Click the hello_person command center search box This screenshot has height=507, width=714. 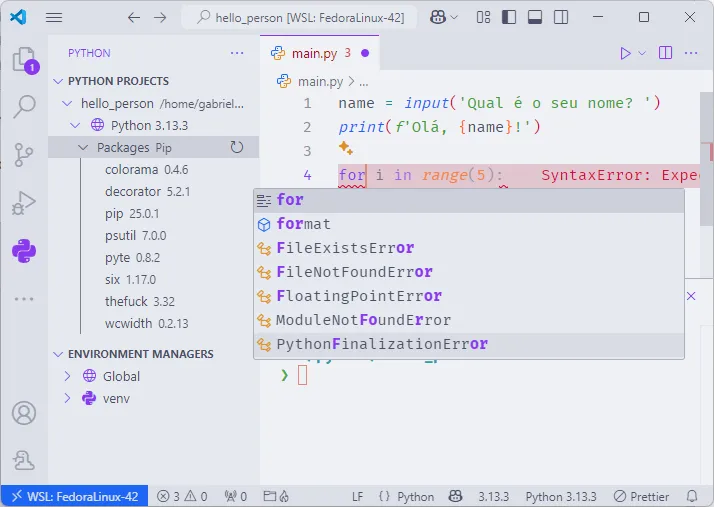pos(299,17)
